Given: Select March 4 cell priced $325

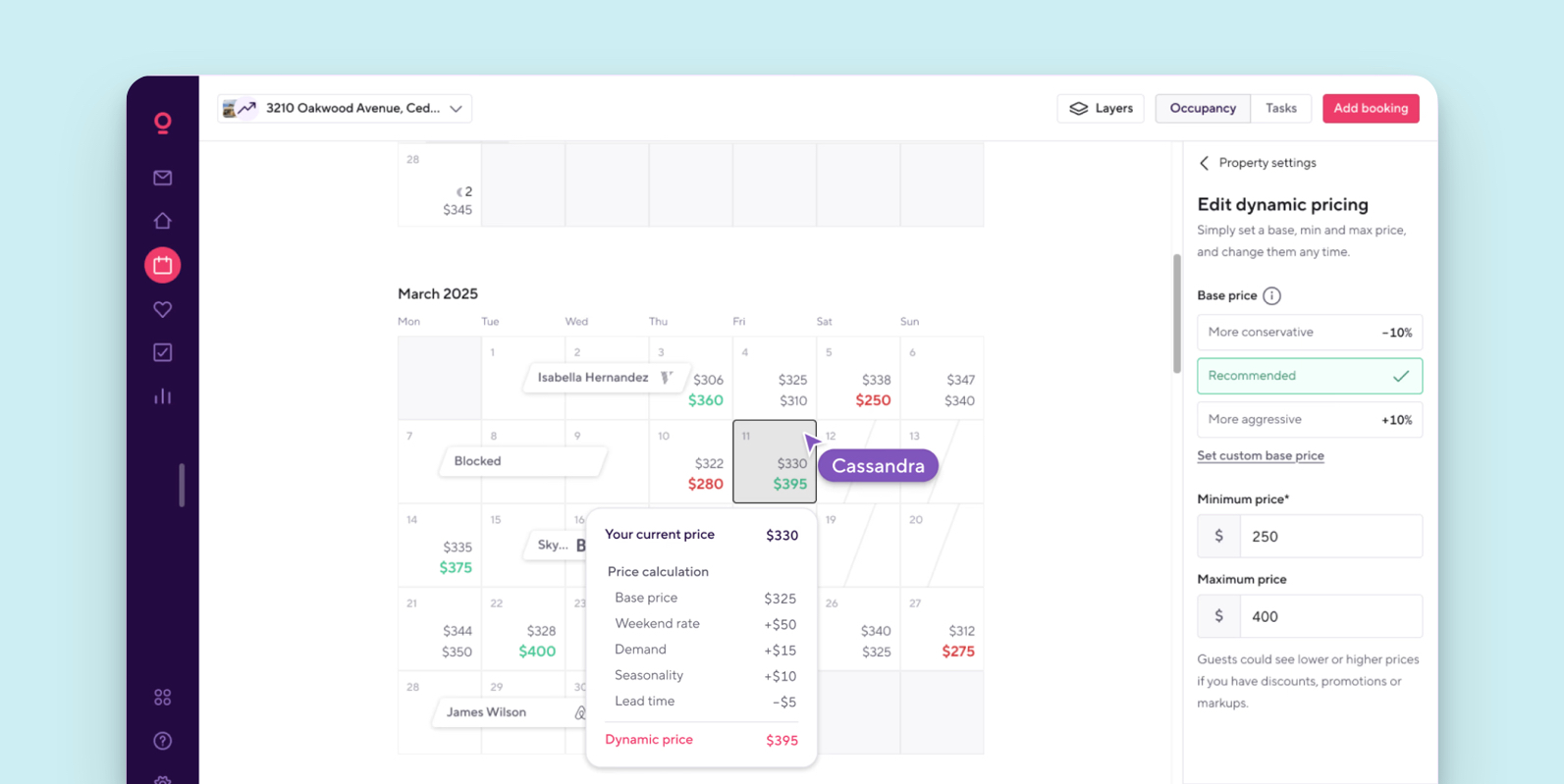Looking at the screenshot, I should pyautogui.click(x=774, y=379).
